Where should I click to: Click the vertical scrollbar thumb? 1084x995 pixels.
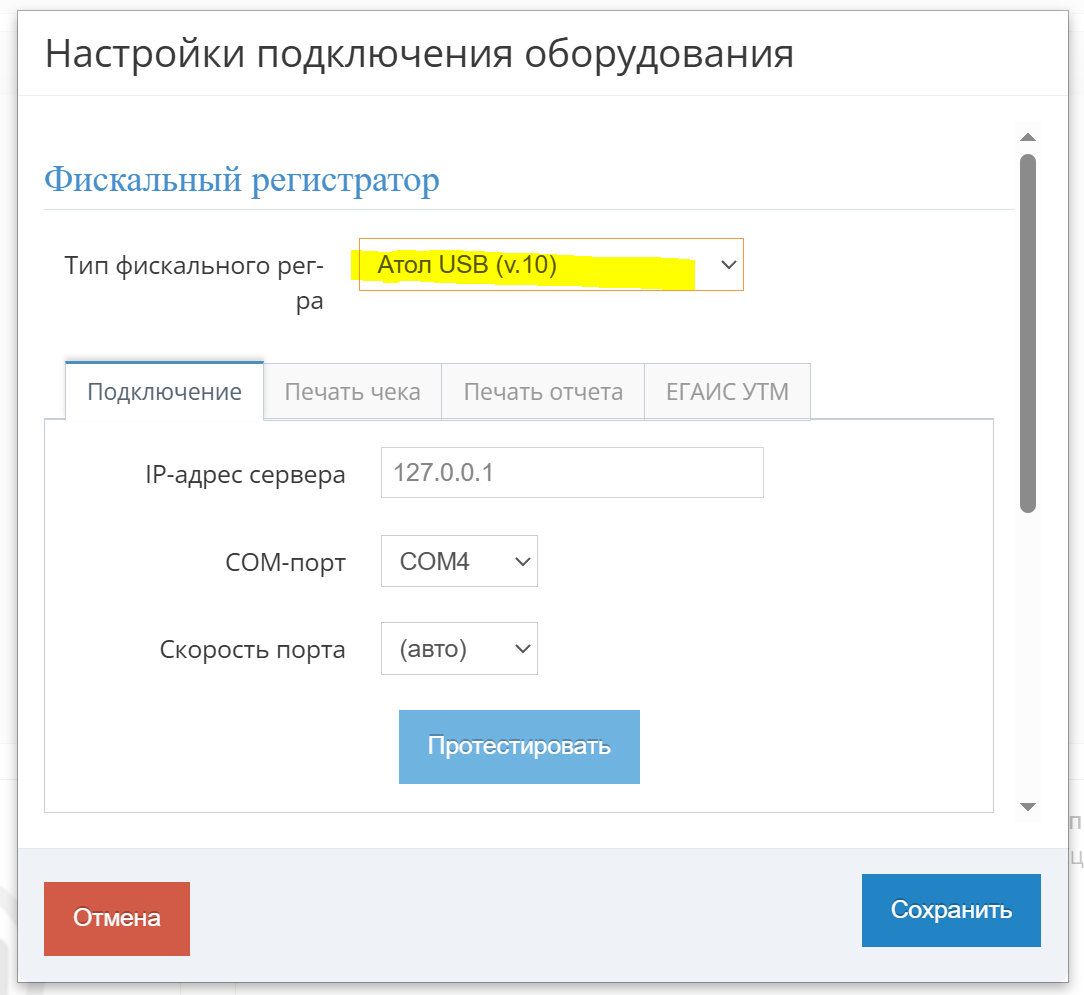click(x=1027, y=333)
